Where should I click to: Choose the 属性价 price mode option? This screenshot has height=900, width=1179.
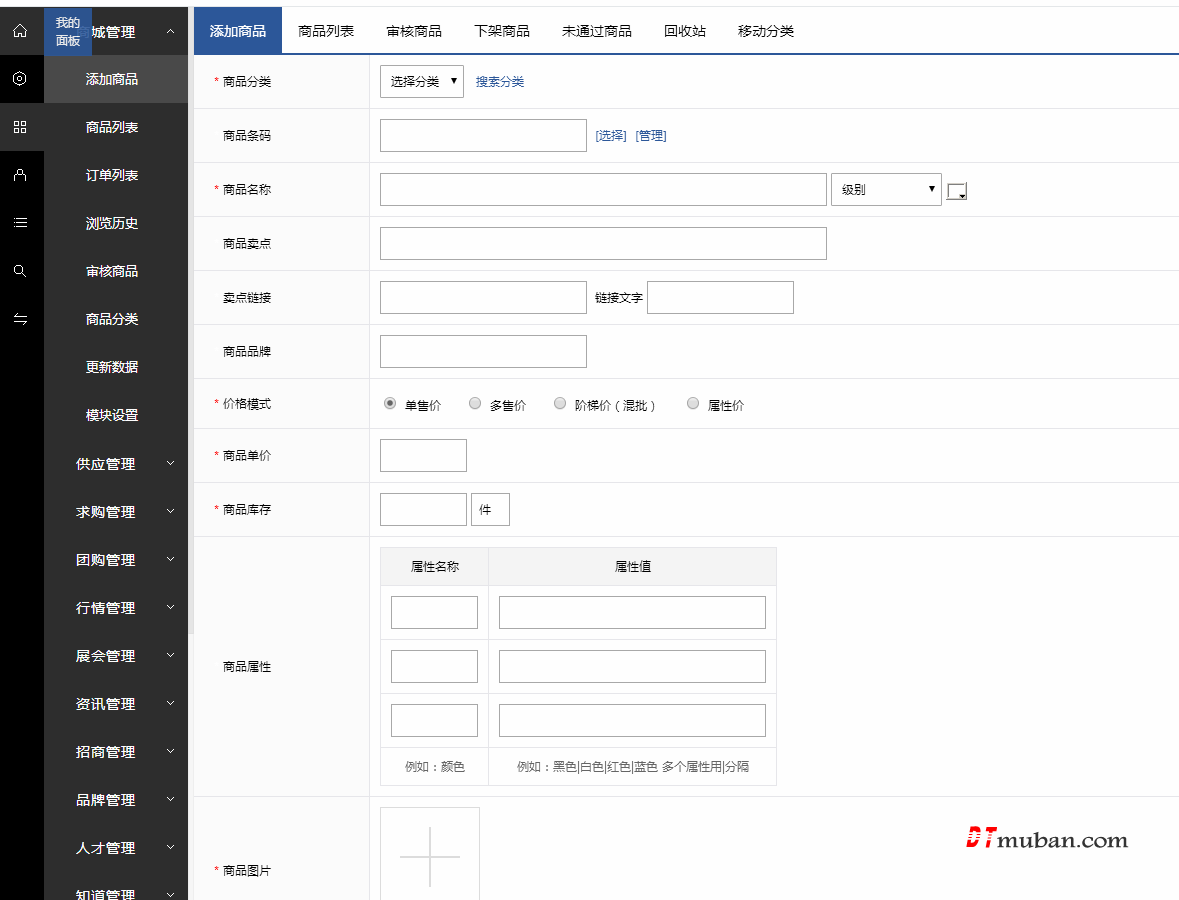tap(693, 404)
